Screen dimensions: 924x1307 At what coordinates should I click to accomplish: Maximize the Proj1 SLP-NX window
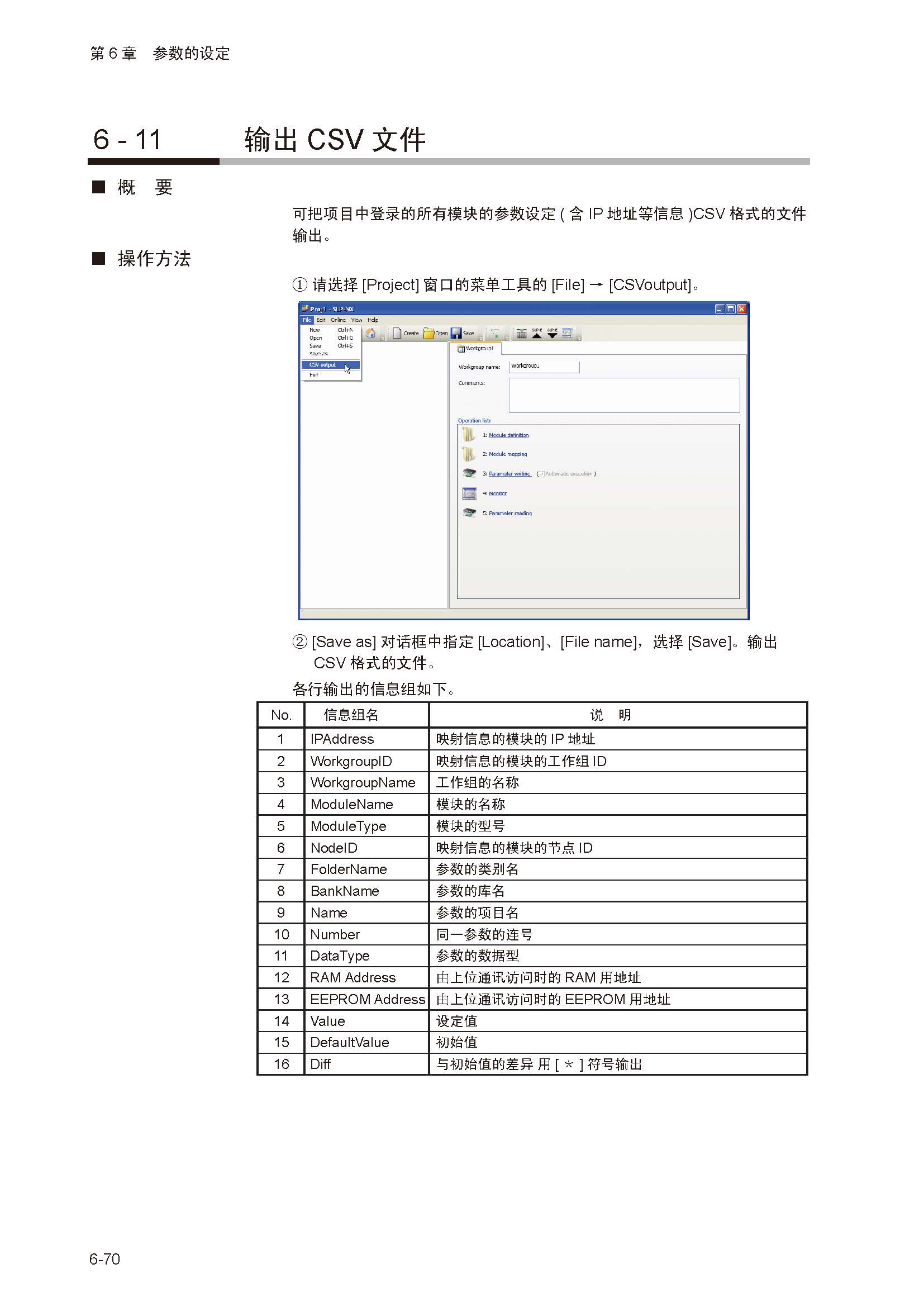731,309
